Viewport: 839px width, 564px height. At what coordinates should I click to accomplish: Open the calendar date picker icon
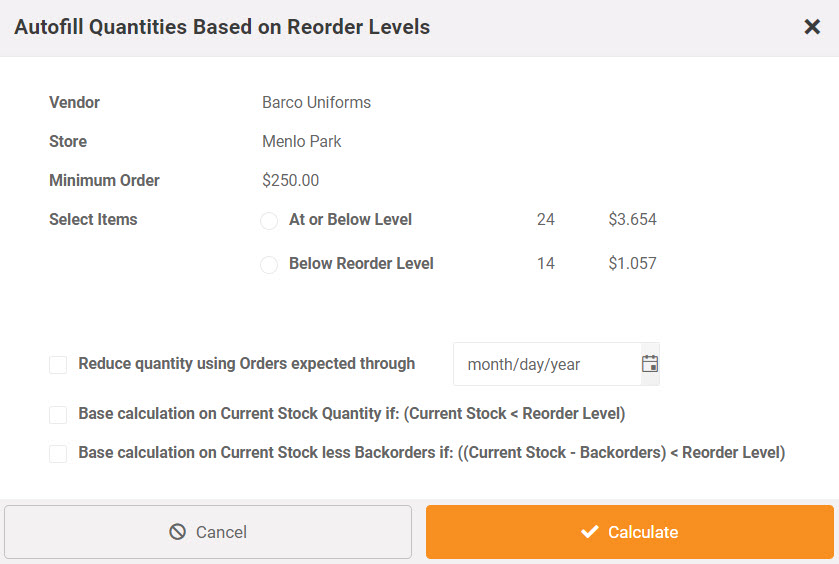pos(650,364)
